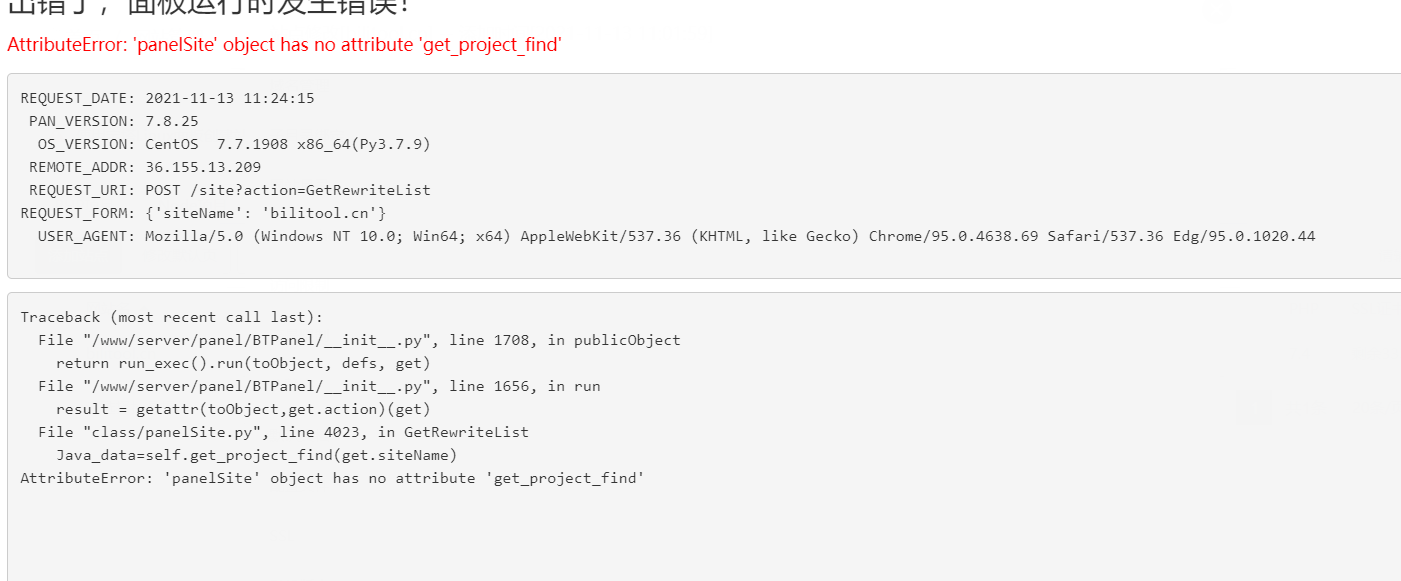The width and height of the screenshot is (1401, 581).
Task: Click the 'return run_exec().run' code line
Action: click(x=243, y=363)
